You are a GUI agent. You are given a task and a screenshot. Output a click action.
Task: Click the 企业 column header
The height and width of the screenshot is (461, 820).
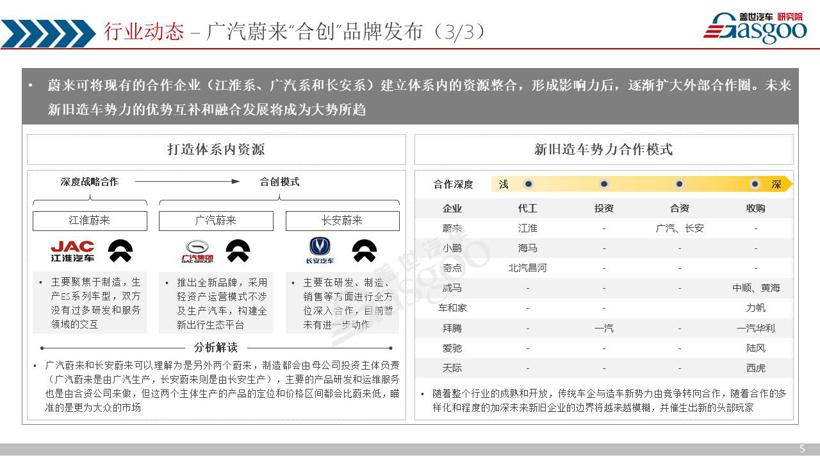(452, 208)
